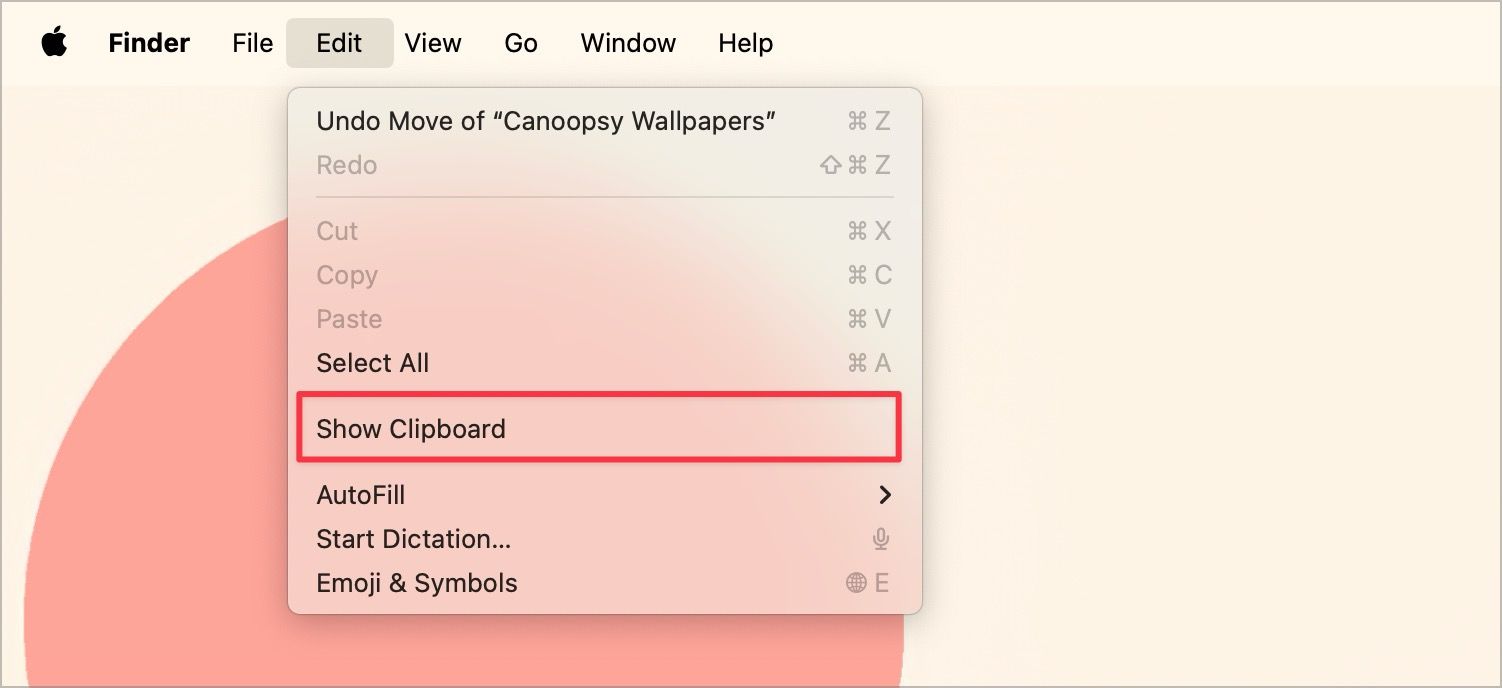Click the greyed-out Redo entry
1502x688 pixels.
point(347,165)
